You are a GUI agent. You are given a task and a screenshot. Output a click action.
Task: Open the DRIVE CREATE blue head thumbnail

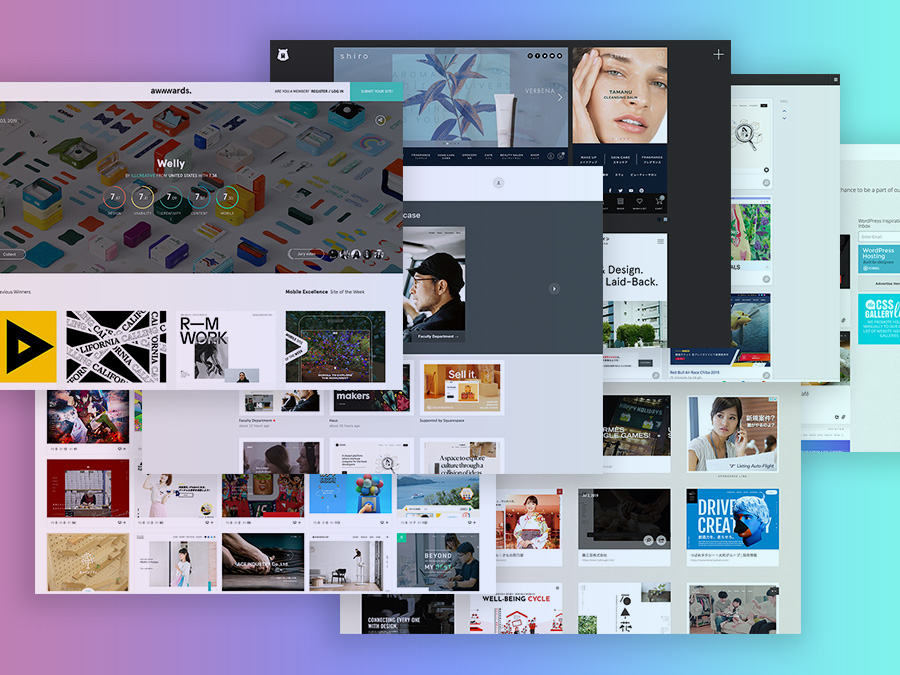(x=732, y=519)
